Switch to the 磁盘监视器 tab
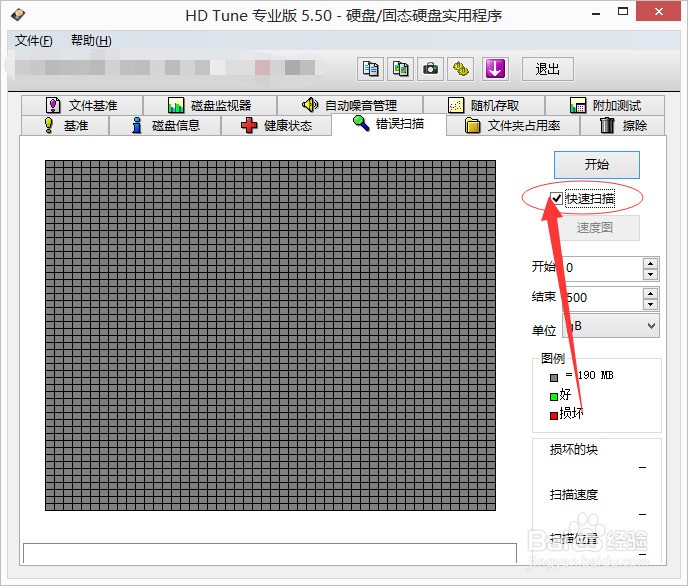Viewport: 688px width, 586px height. click(x=210, y=105)
